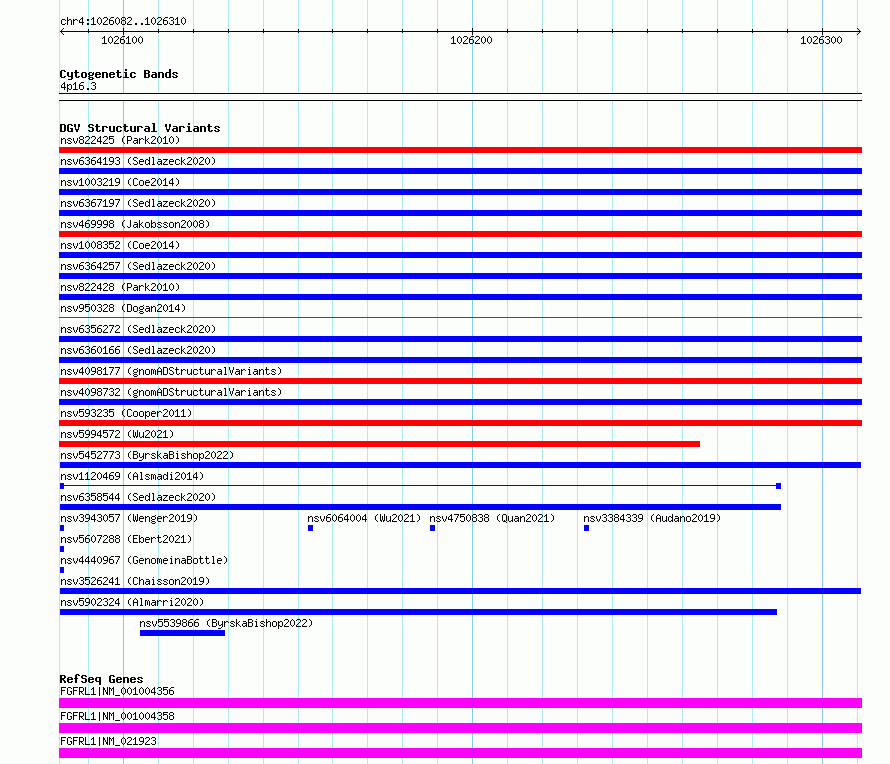The image size is (890, 764).
Task: Click the DGV Structural Variants track title
Action: coord(140,128)
